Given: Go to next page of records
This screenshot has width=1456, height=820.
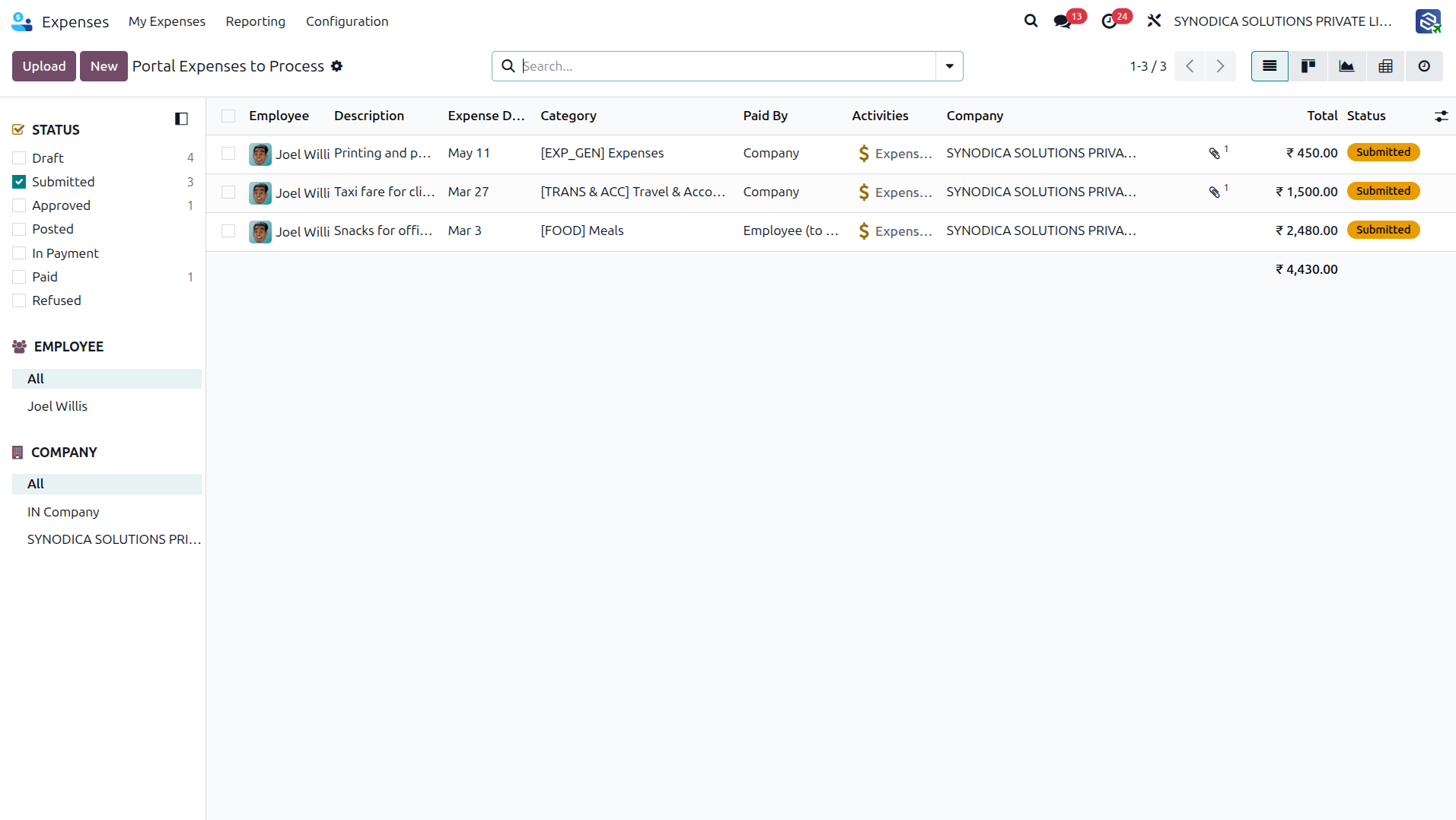Looking at the screenshot, I should [1220, 66].
